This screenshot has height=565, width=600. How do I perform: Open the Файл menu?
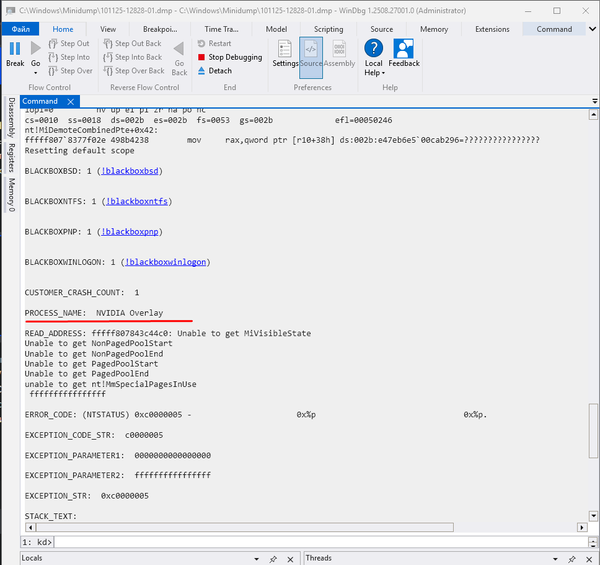(x=17, y=29)
